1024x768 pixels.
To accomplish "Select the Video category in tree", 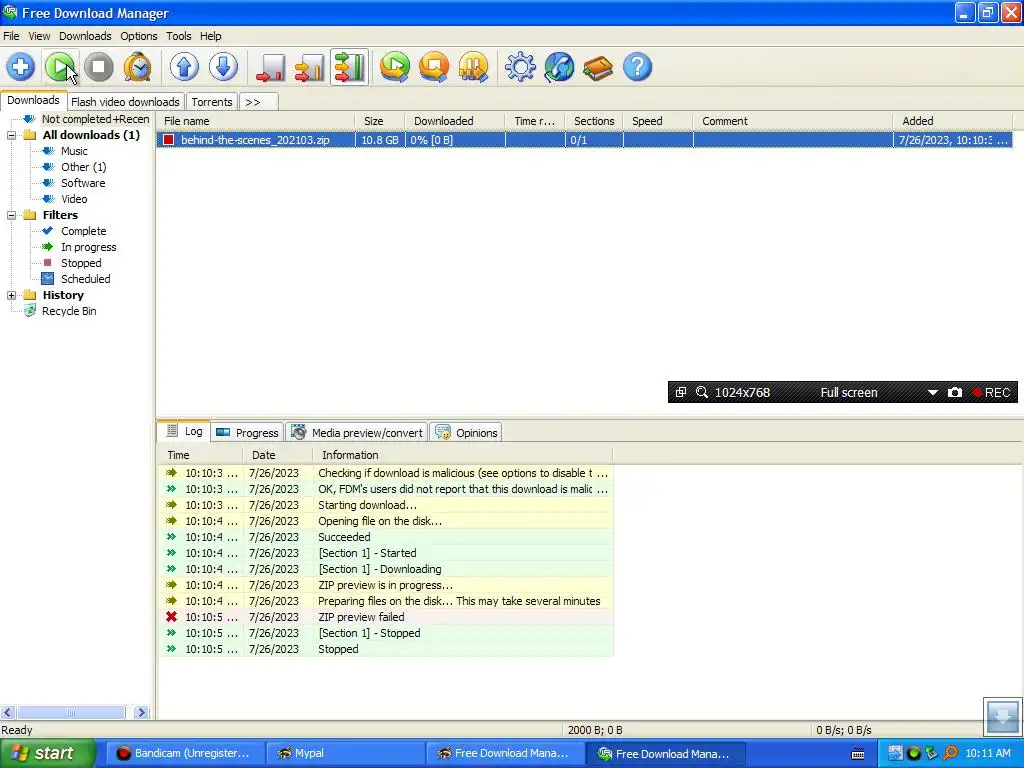I will click(74, 199).
